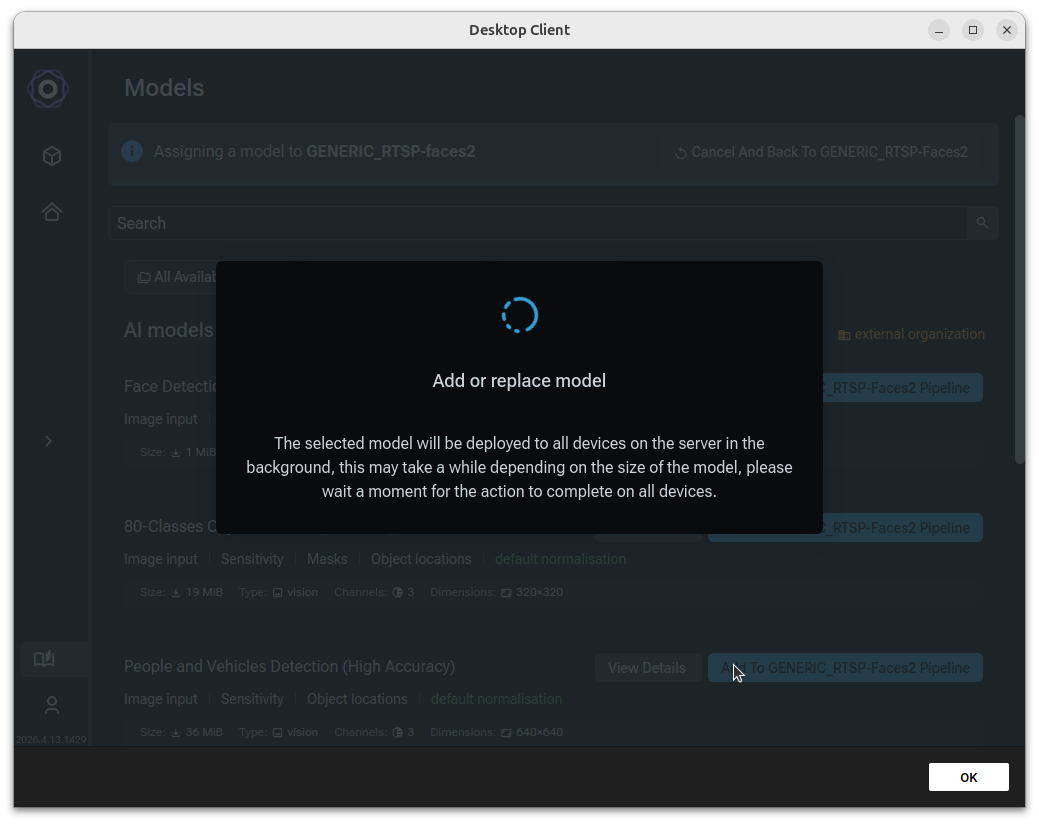The height and width of the screenshot is (824, 1039).
Task: Expand the sidebar with chevron arrow
Action: click(x=48, y=441)
